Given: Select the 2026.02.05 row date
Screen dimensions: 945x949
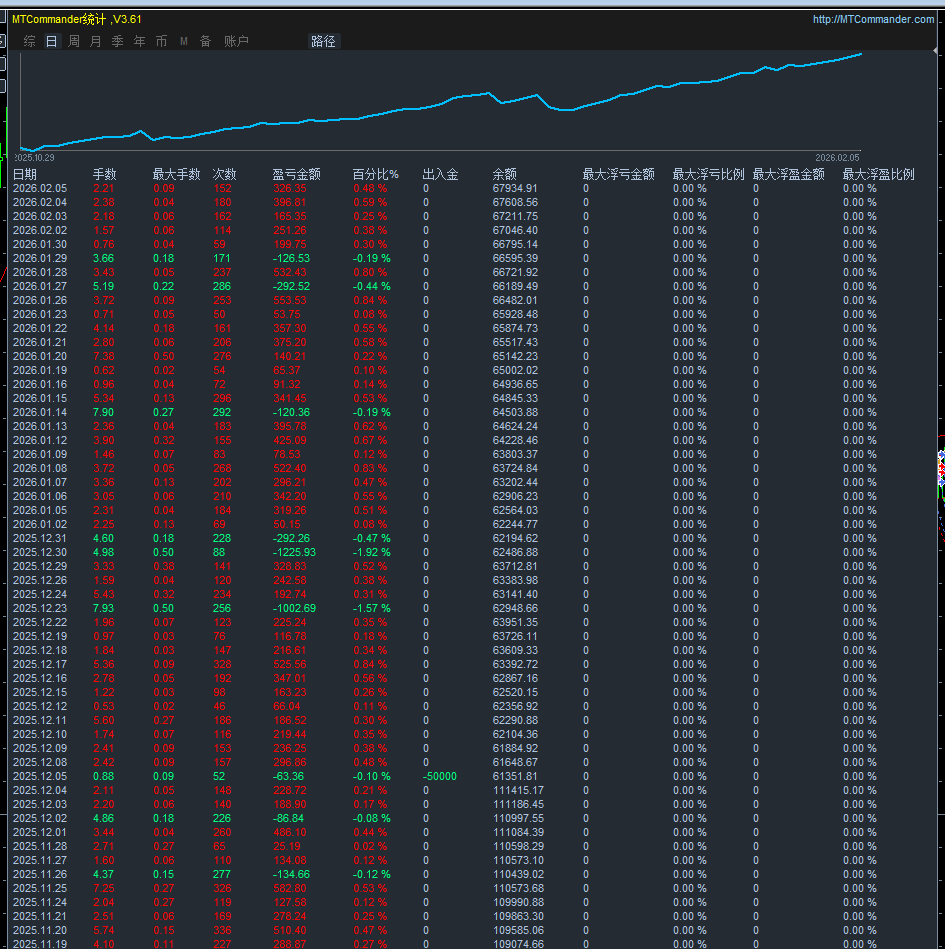Looking at the screenshot, I should (x=39, y=188).
